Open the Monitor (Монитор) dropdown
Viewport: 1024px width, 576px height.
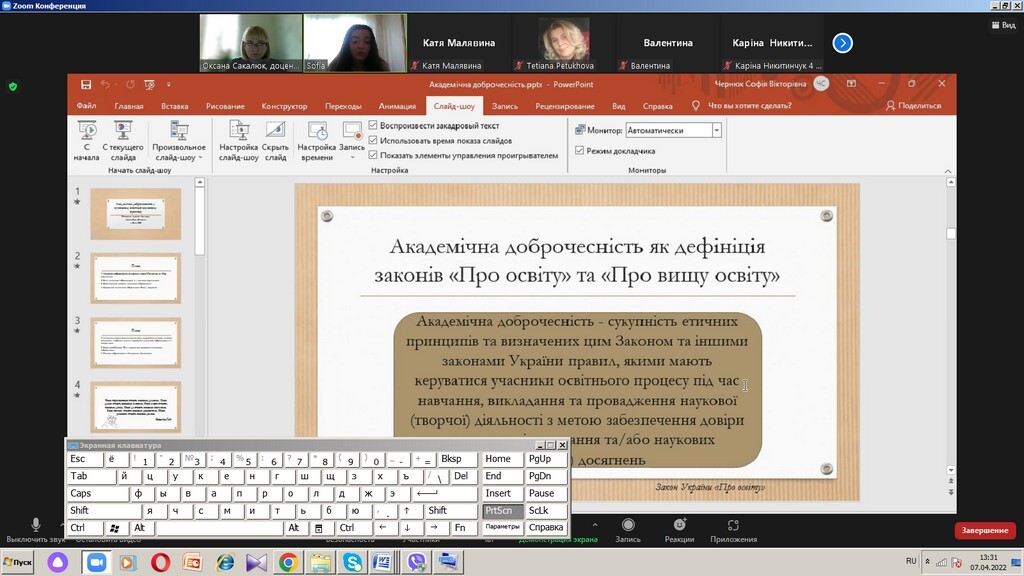click(x=716, y=130)
